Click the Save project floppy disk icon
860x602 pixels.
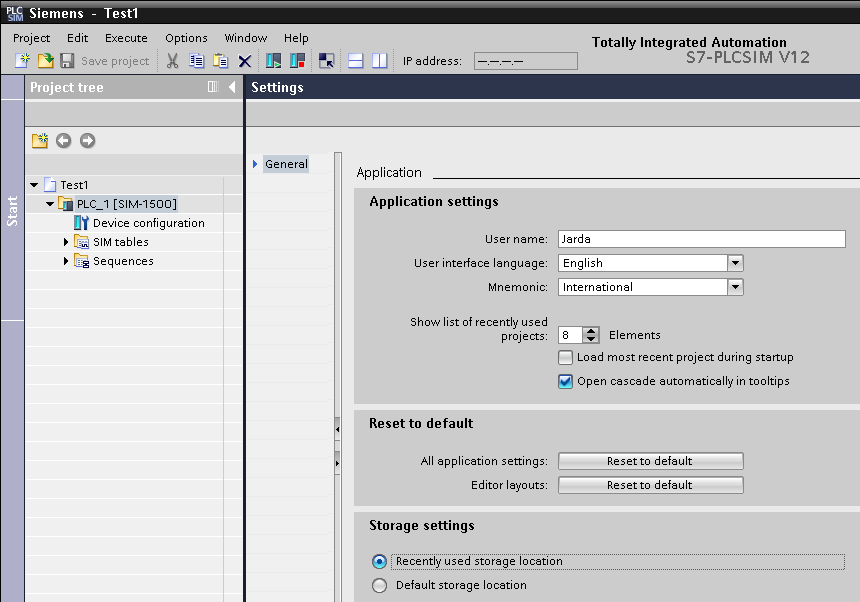67,60
